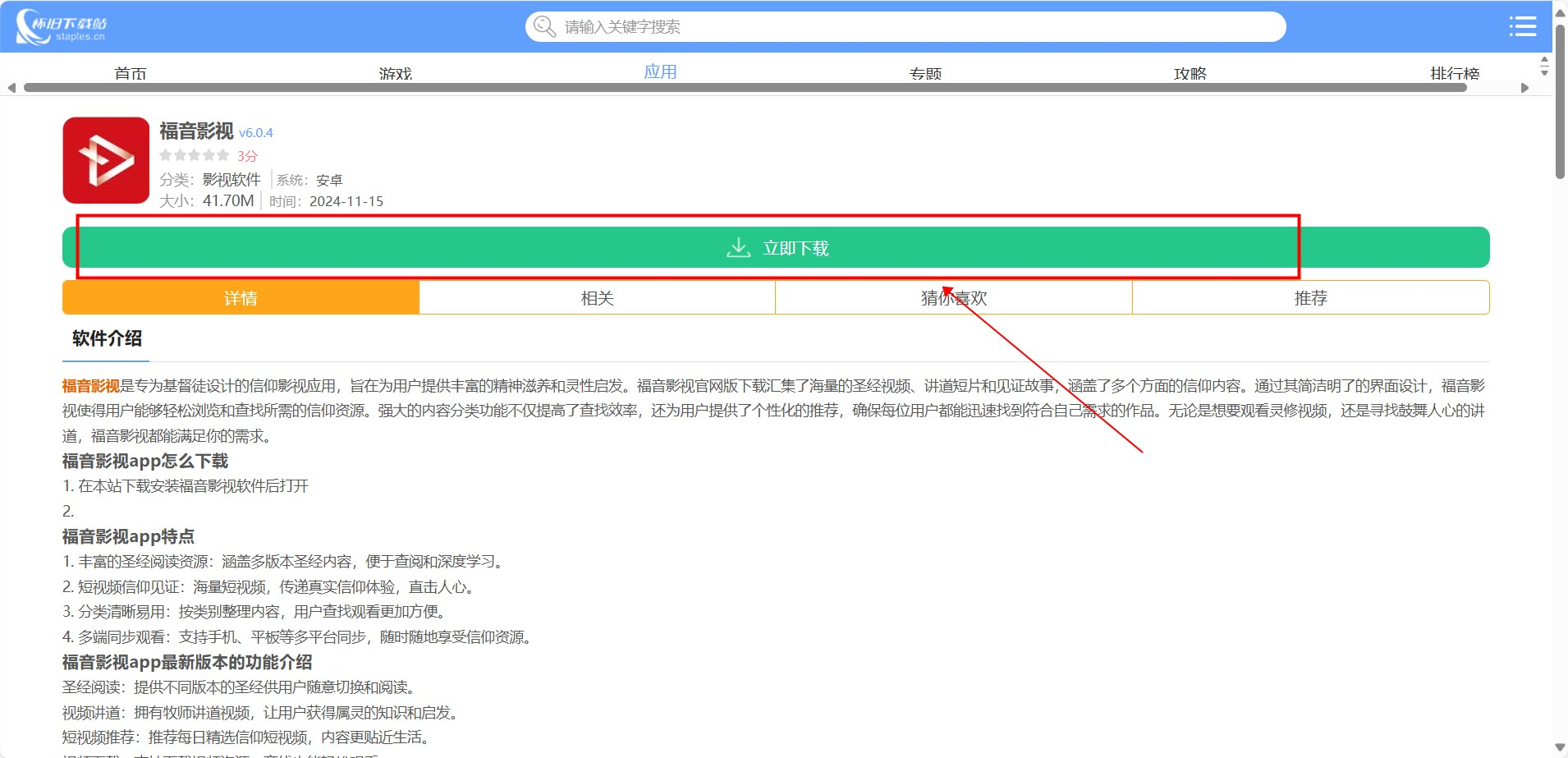Click the site logo in the header
1568x758 pixels.
pos(62,26)
